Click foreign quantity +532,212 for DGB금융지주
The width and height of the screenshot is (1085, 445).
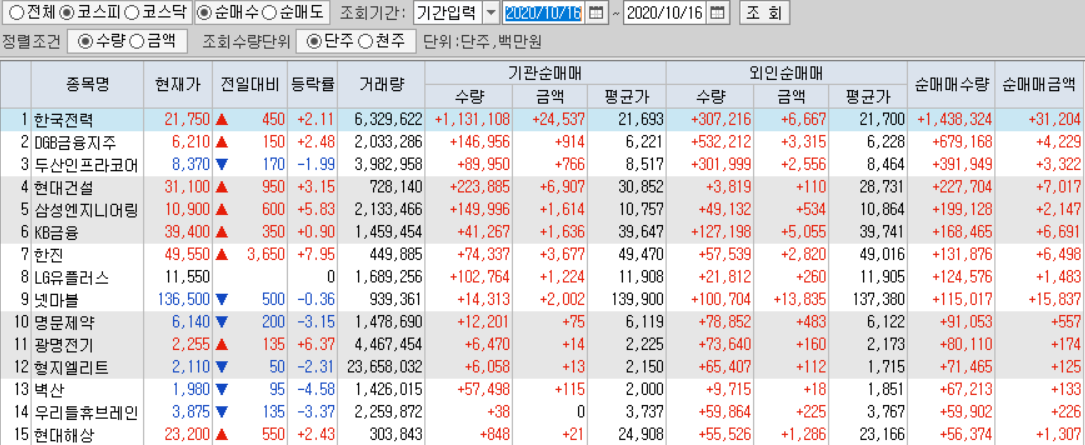pos(721,142)
